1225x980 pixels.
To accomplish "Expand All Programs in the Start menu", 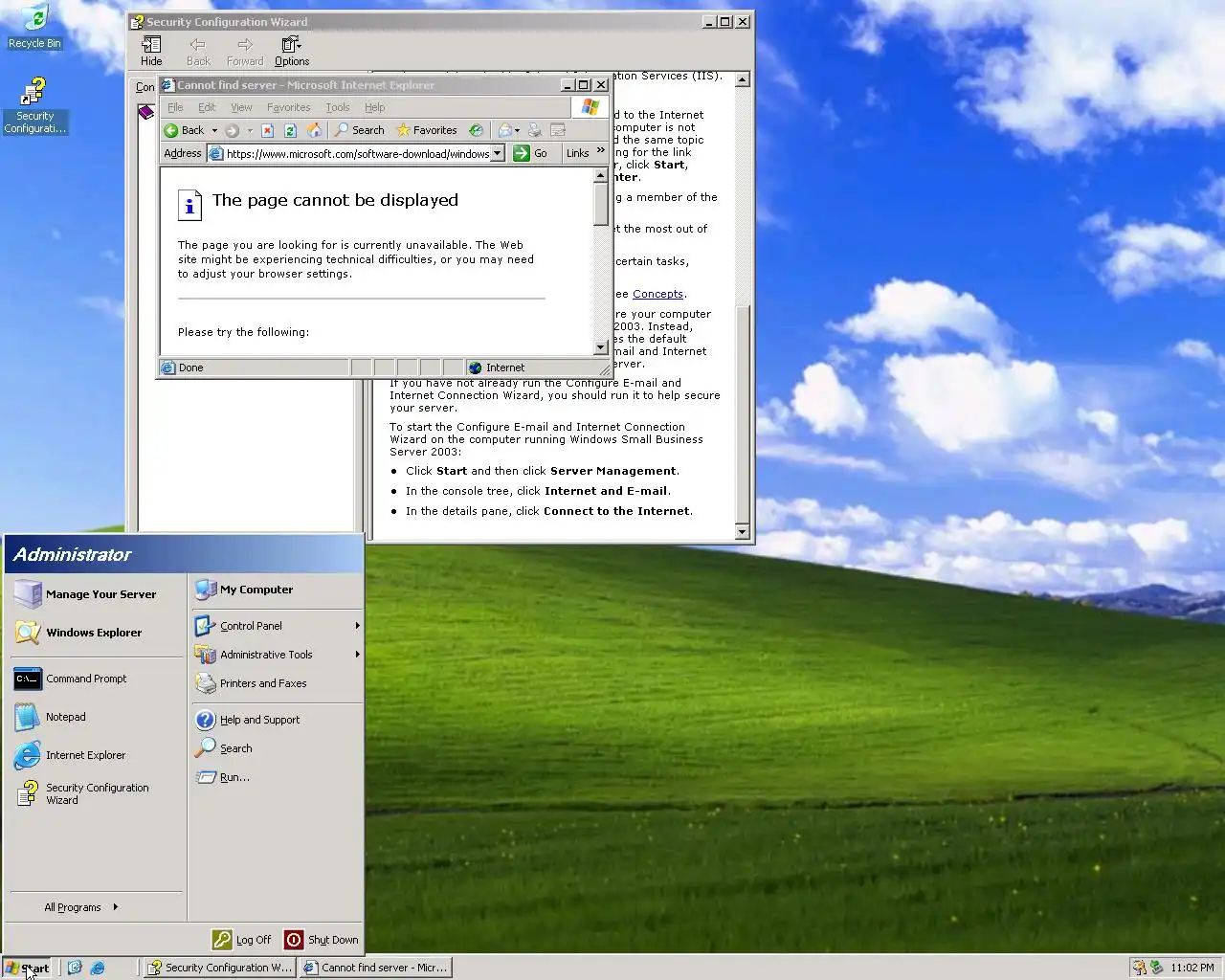I will pyautogui.click(x=80, y=907).
